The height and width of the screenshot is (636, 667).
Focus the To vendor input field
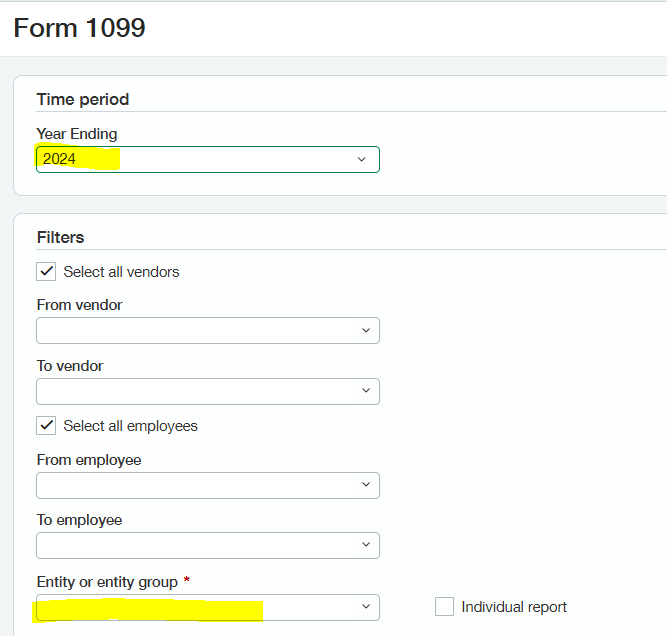(195, 391)
